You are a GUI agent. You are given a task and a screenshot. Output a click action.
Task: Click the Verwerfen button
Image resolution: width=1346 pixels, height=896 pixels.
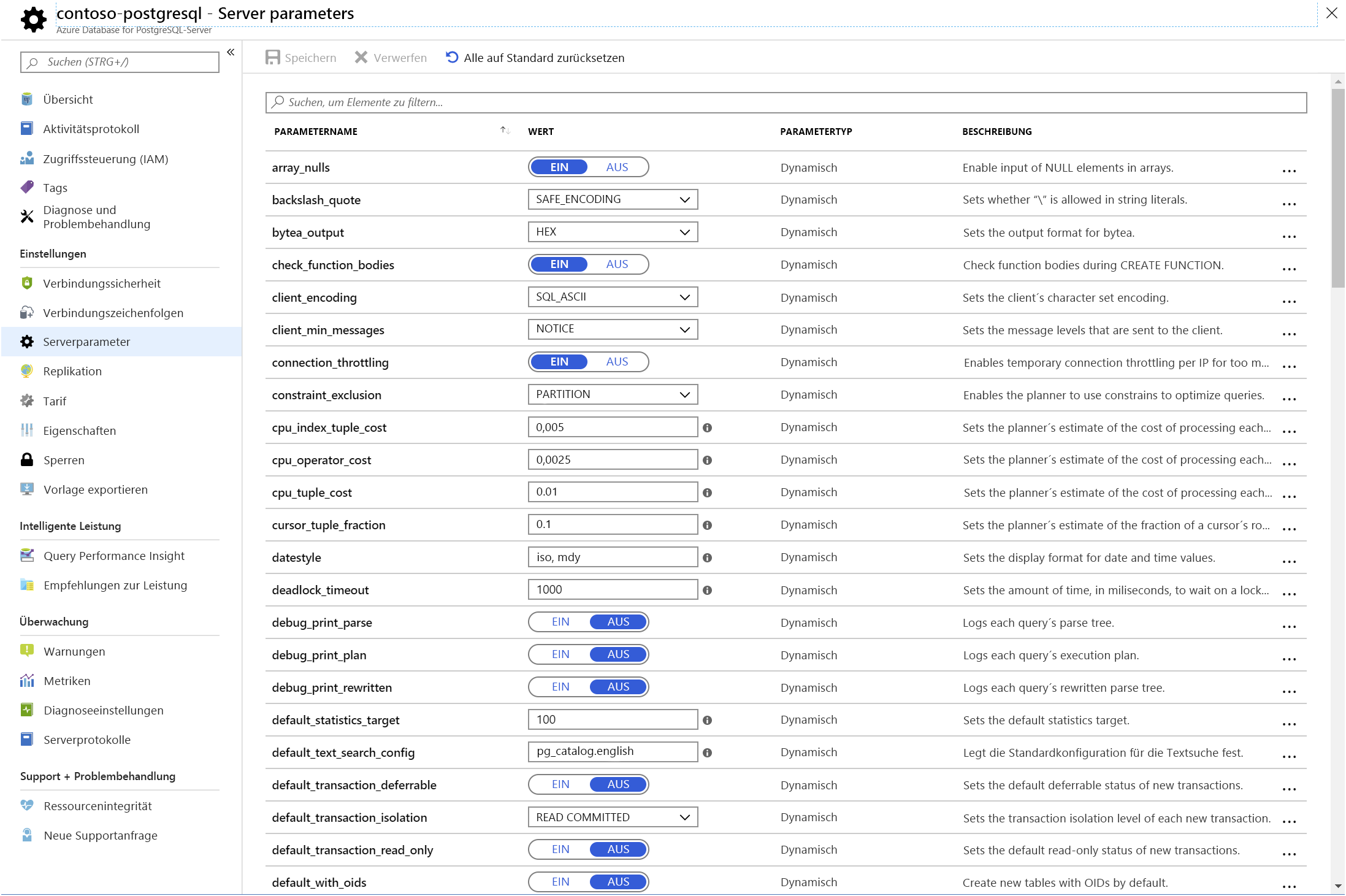(391, 58)
